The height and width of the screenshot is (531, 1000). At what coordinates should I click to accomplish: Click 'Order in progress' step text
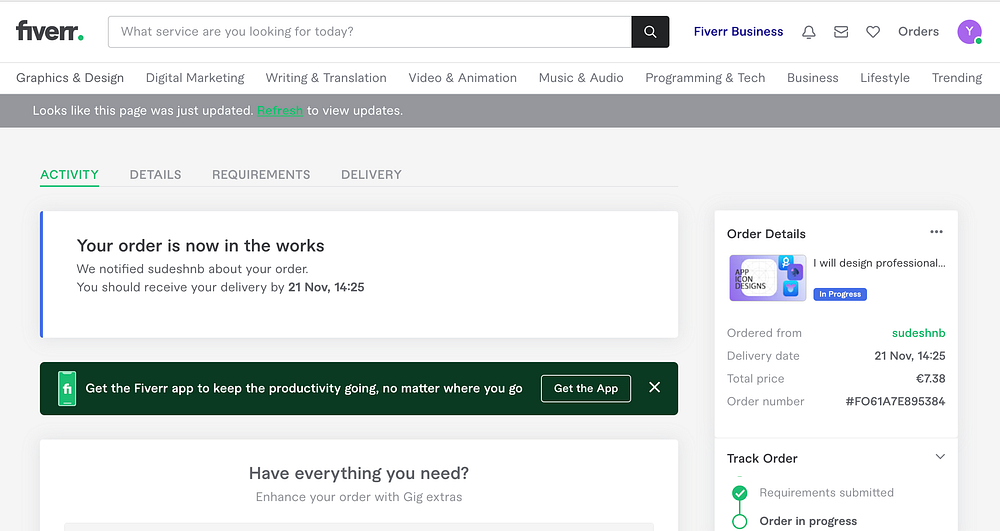tap(807, 521)
